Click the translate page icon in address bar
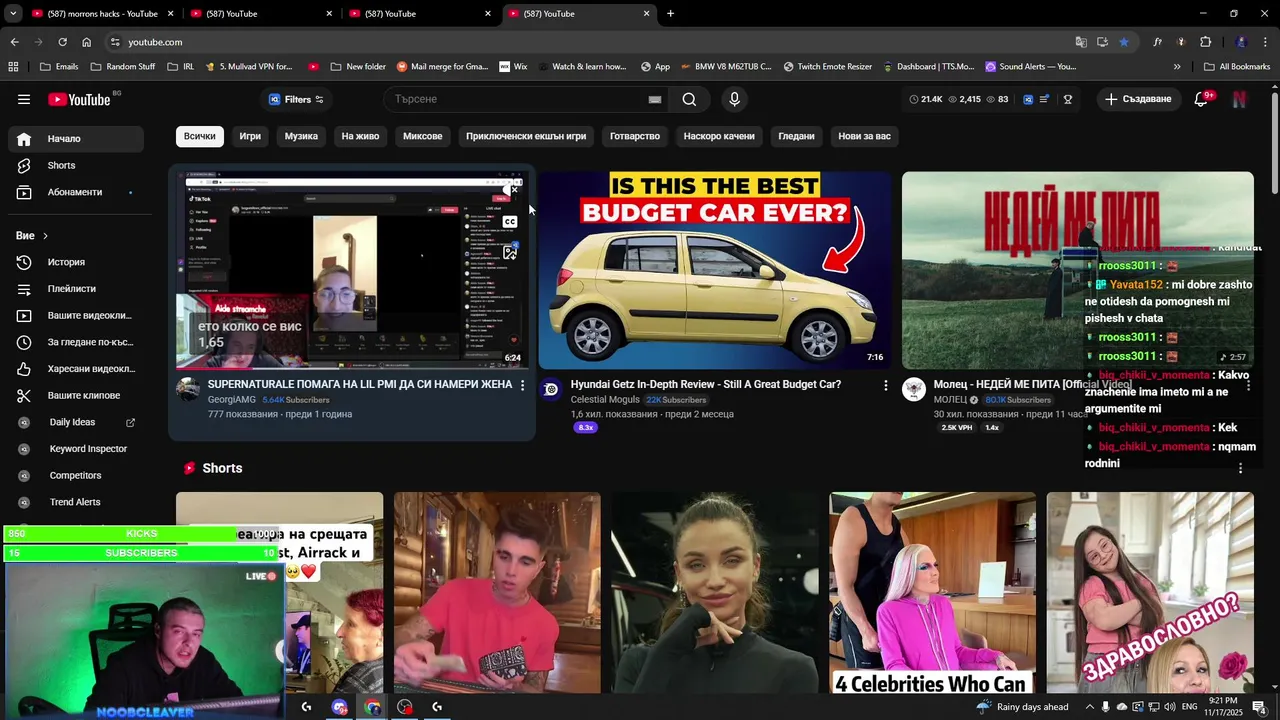The height and width of the screenshot is (720, 1280). pyautogui.click(x=1081, y=42)
